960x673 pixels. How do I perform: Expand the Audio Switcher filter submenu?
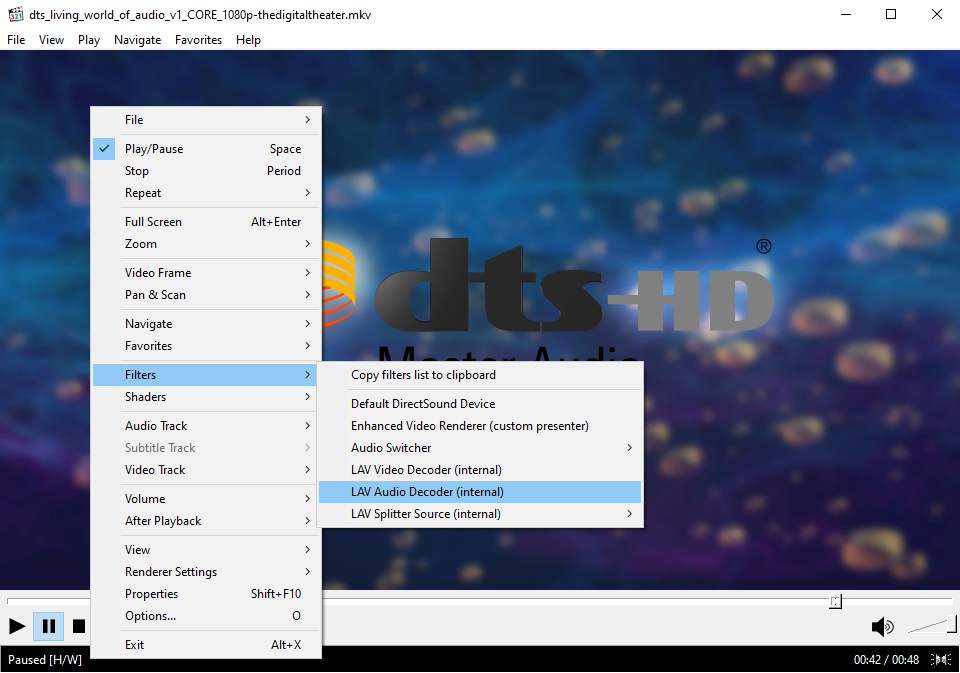[480, 448]
